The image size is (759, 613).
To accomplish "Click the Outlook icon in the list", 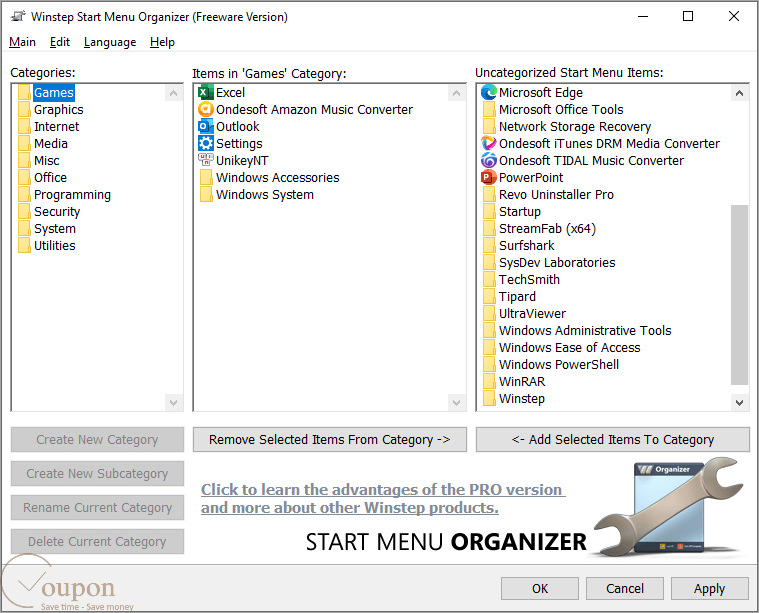I will 206,126.
